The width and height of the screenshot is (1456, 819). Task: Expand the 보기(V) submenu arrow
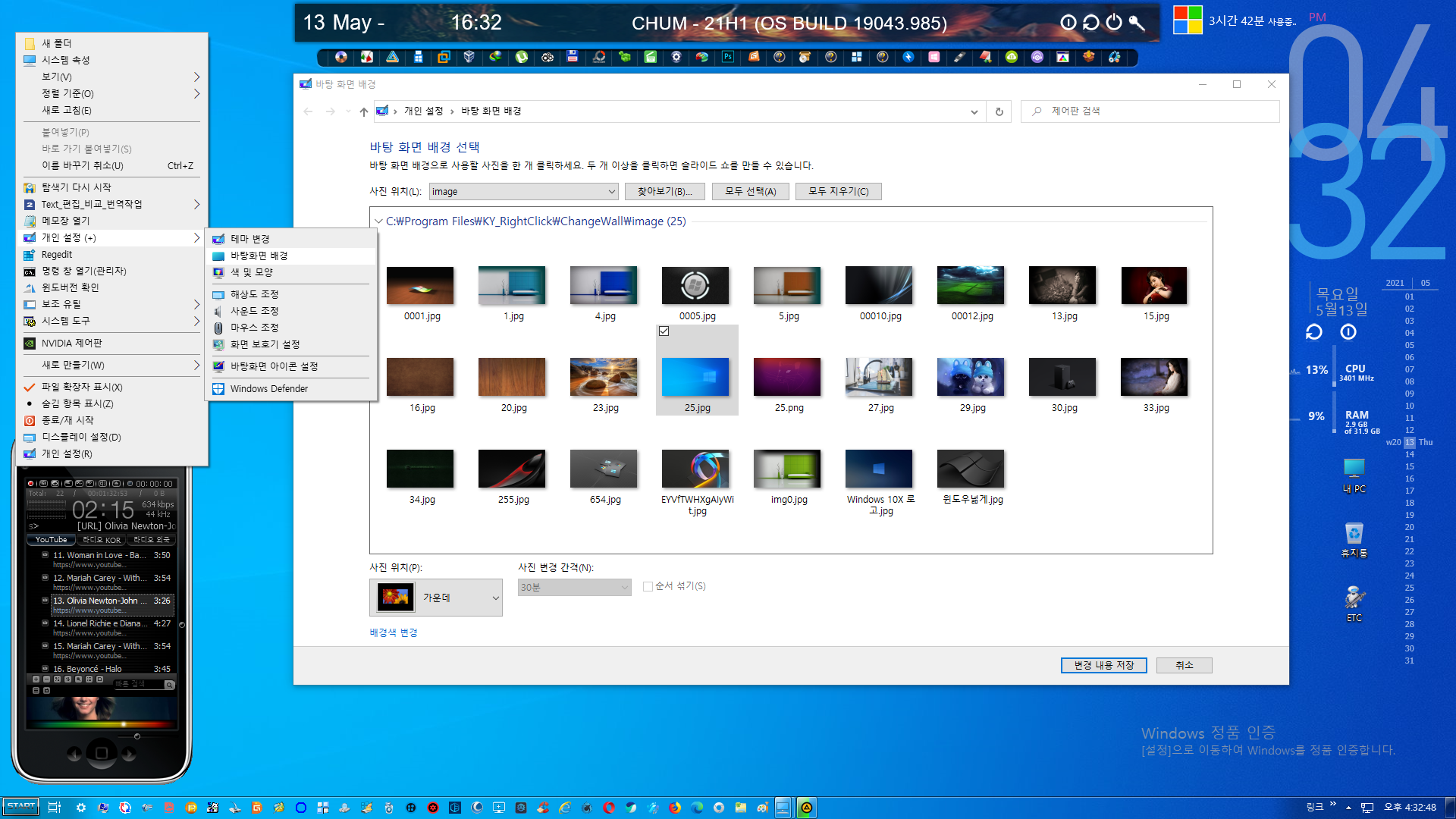coord(196,77)
